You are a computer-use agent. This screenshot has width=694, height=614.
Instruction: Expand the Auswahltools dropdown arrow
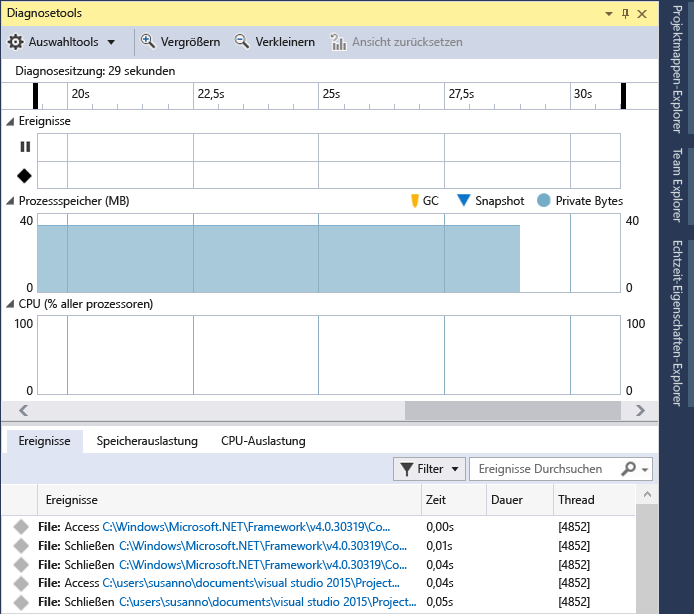coord(111,42)
